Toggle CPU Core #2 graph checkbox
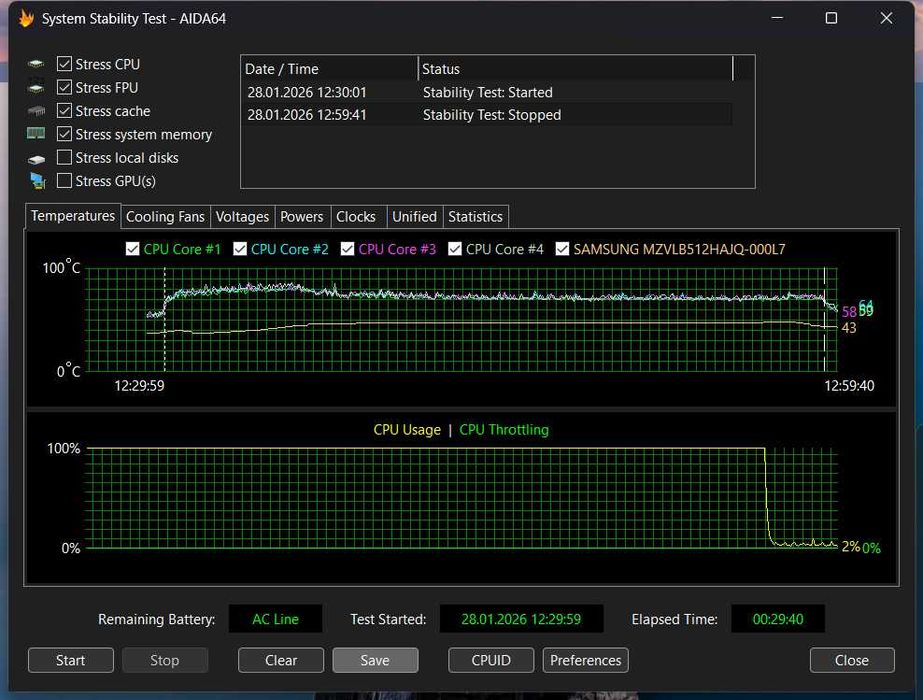Viewport: 923px width, 700px height. [x=240, y=249]
